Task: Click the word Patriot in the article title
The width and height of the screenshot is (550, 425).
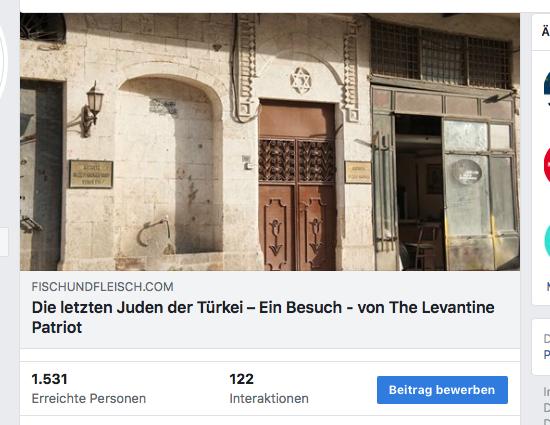Action: pyautogui.click(x=57, y=327)
